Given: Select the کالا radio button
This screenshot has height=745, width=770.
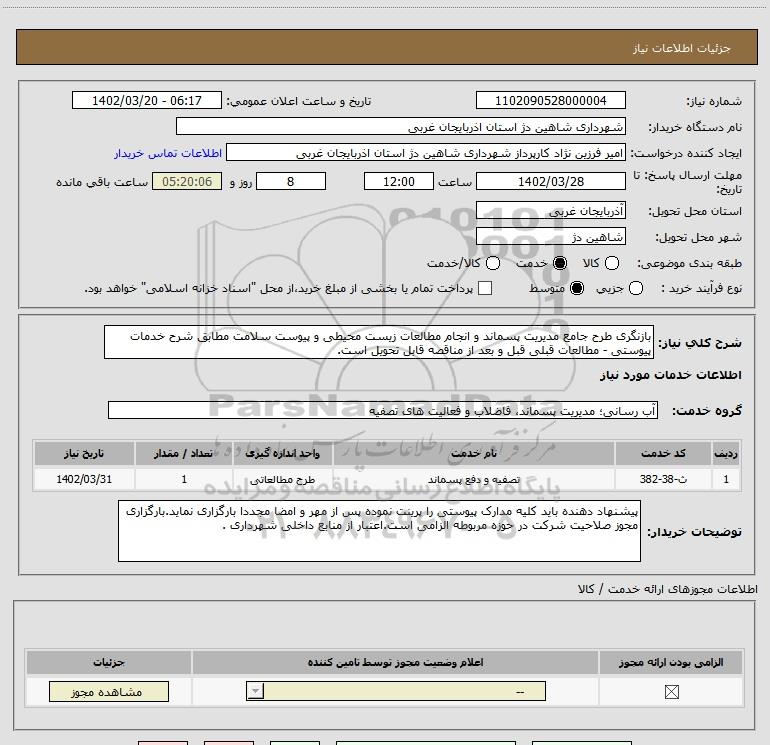Looking at the screenshot, I should coord(611,263).
